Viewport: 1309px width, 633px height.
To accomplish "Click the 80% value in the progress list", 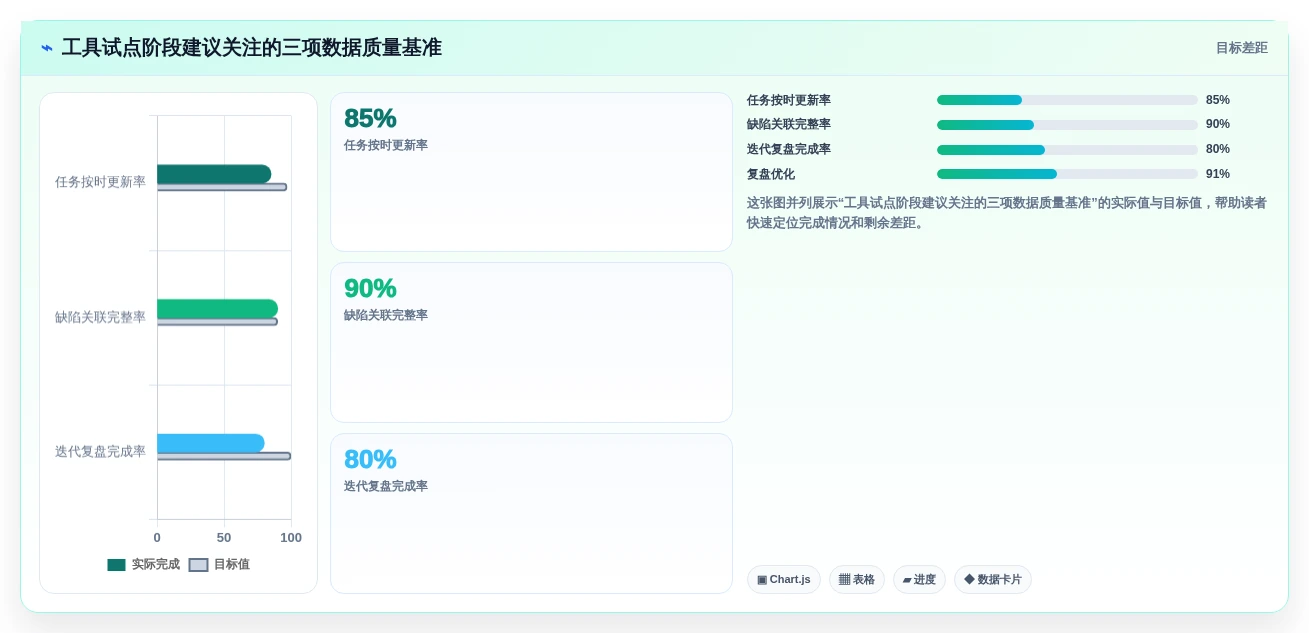I will pyautogui.click(x=1218, y=150).
